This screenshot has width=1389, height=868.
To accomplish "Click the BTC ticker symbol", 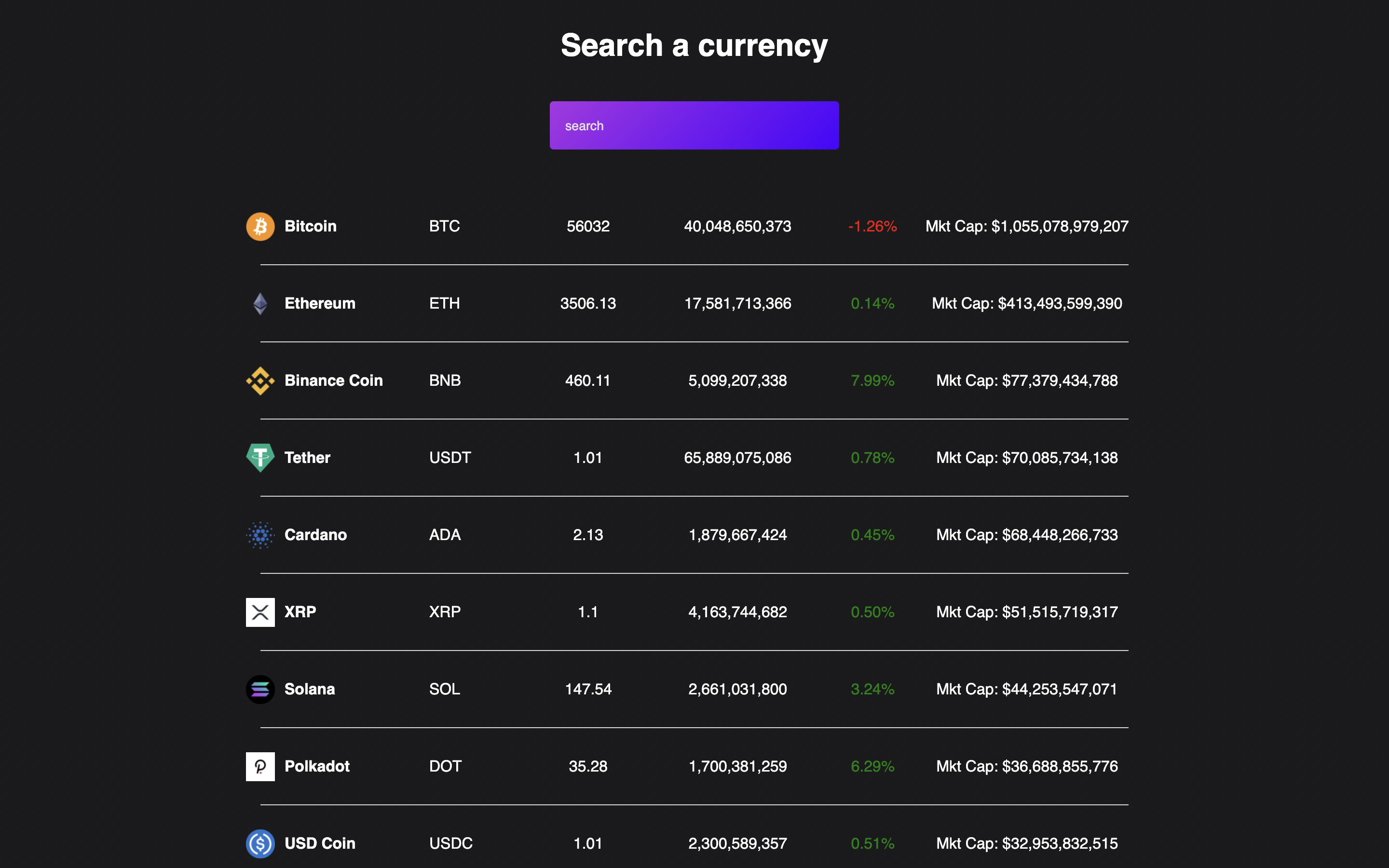I will 444,226.
